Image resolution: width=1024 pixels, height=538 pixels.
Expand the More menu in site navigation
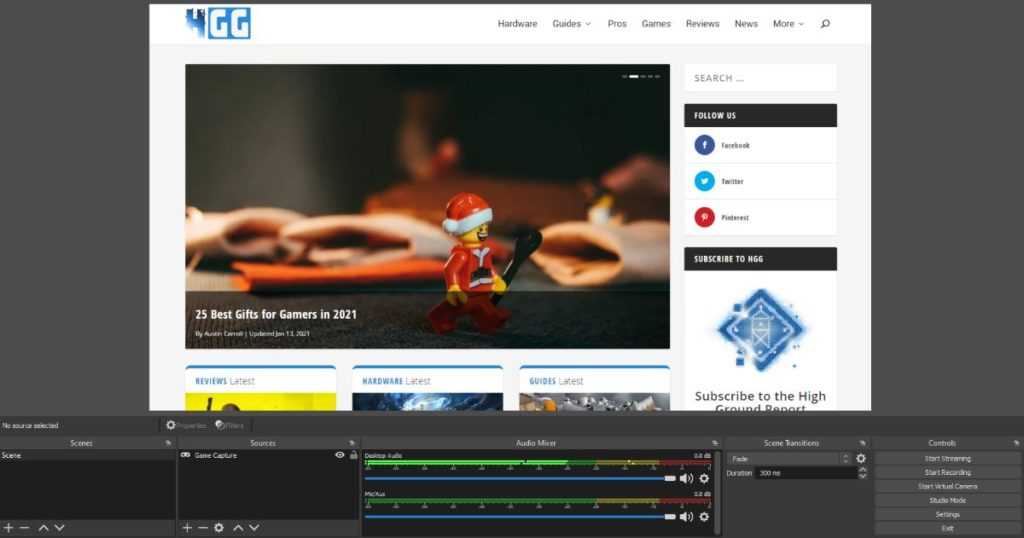787,24
